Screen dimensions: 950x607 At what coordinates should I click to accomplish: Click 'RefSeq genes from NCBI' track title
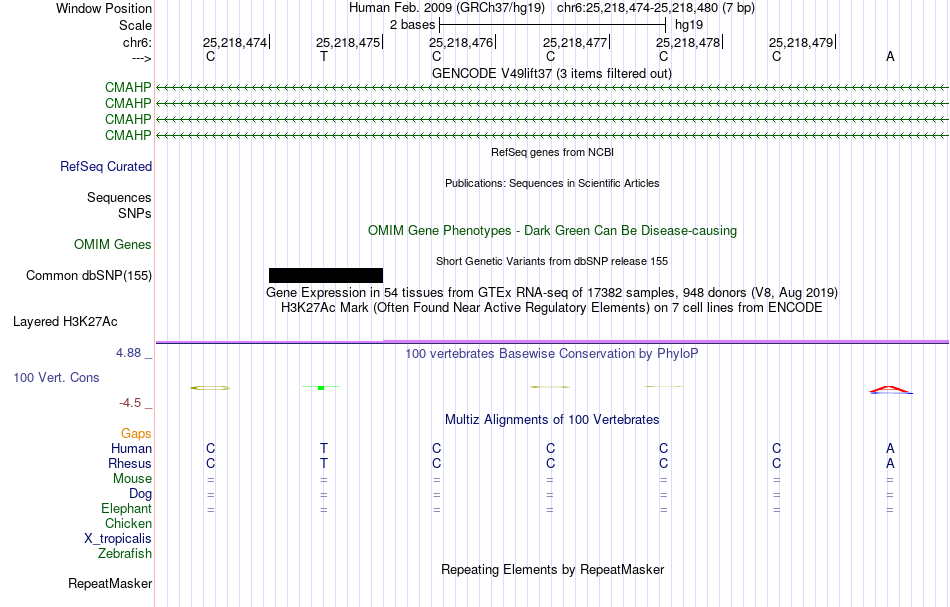[x=553, y=152]
